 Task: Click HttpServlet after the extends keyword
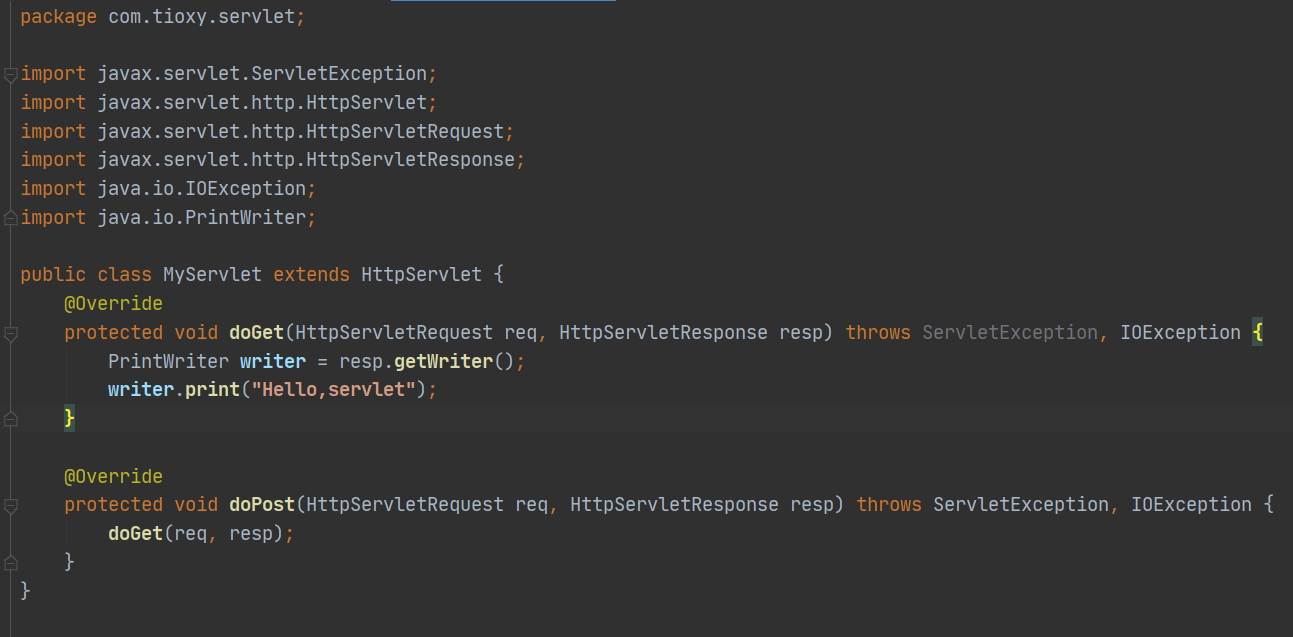coord(421,275)
